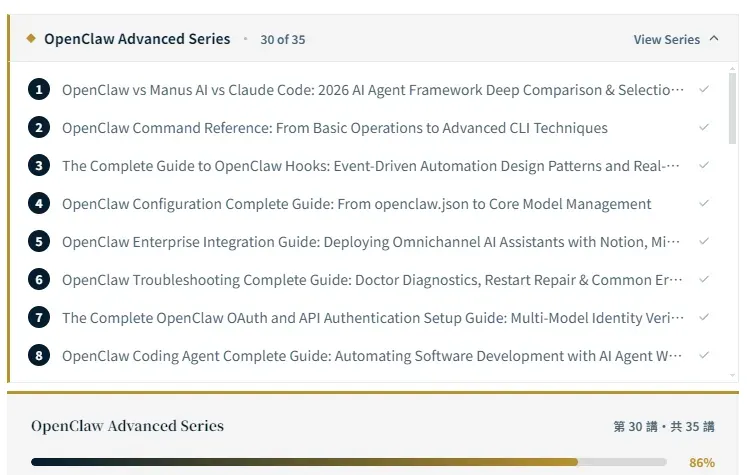Open OpenClaw Enterprise Integration Guide article
Screen dimensions: 747x475
tap(371, 241)
